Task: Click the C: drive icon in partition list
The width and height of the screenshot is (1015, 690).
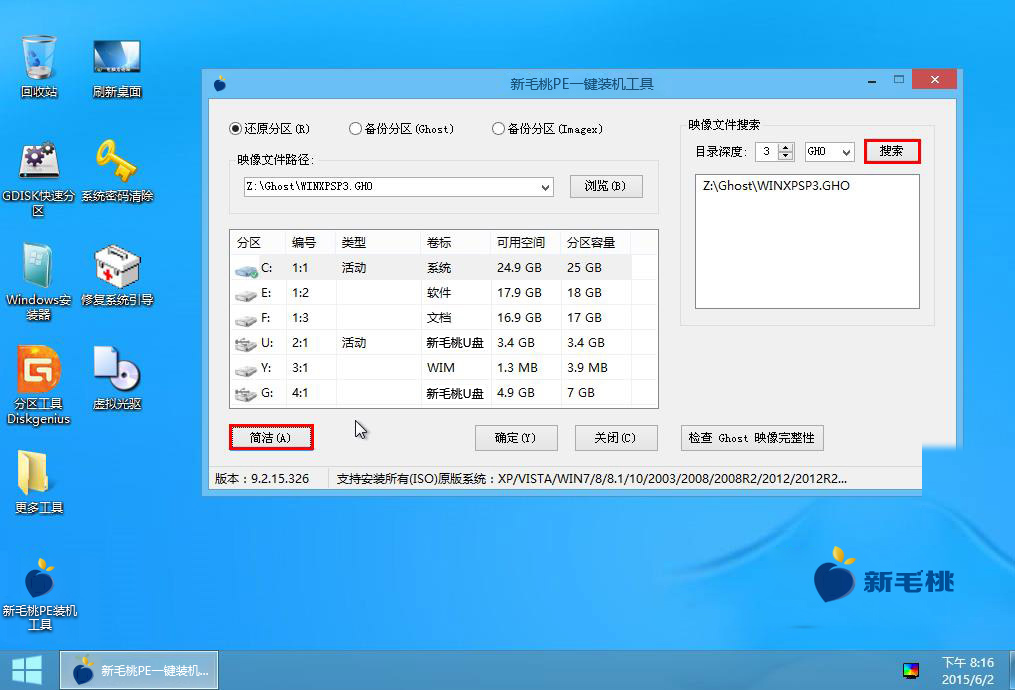Action: coord(246,269)
